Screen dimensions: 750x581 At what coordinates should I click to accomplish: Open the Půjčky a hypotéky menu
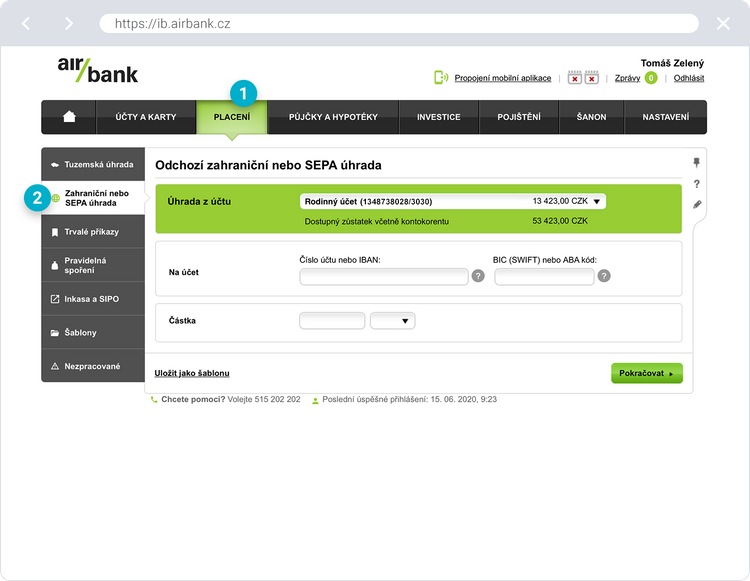[333, 117]
